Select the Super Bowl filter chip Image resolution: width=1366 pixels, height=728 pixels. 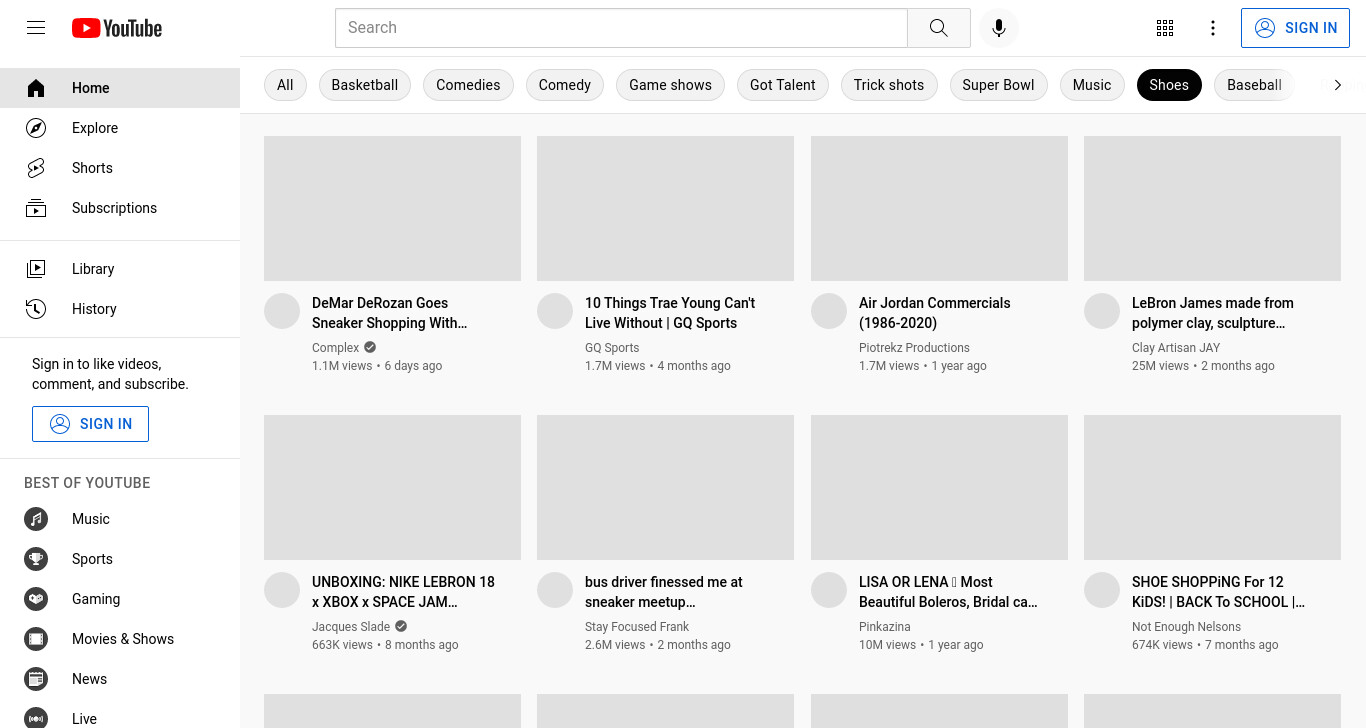[x=998, y=85]
